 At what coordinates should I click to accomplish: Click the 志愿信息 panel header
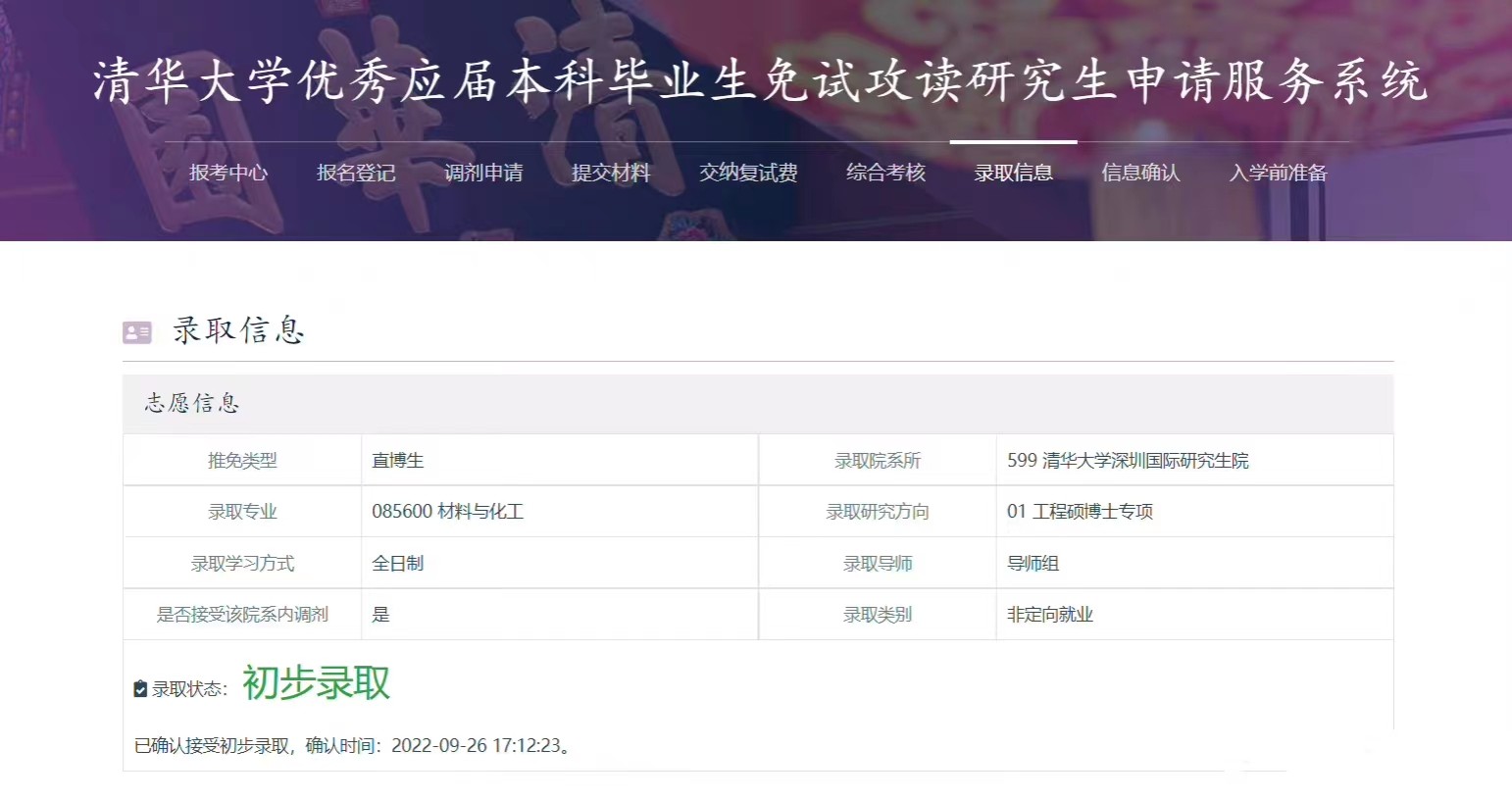click(x=758, y=403)
